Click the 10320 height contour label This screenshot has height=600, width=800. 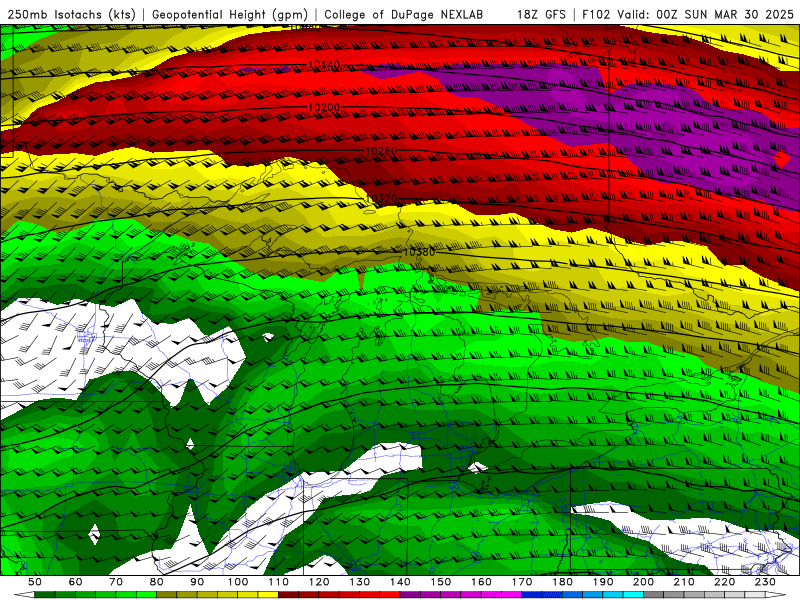pos(381,198)
